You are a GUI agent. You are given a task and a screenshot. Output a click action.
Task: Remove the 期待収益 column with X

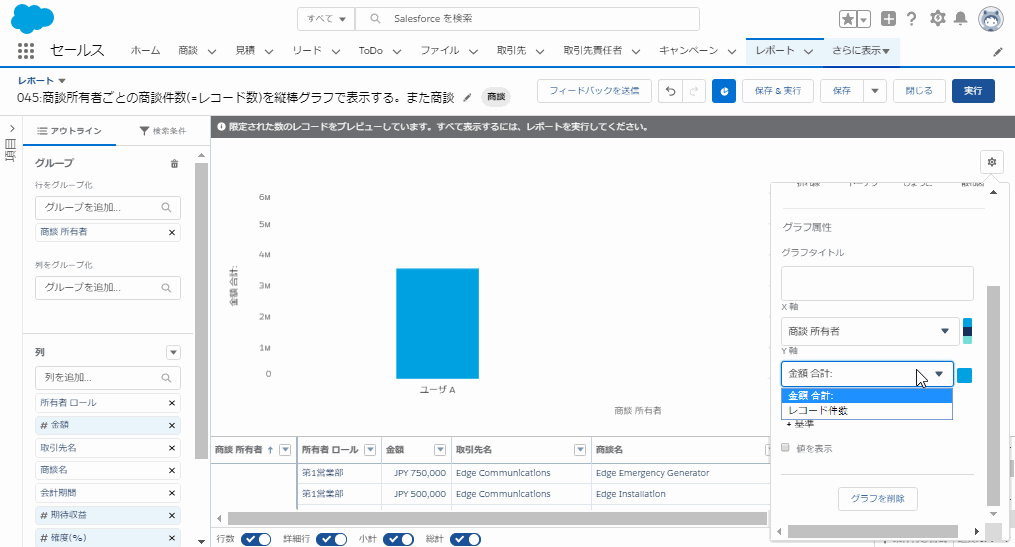pyautogui.click(x=172, y=515)
